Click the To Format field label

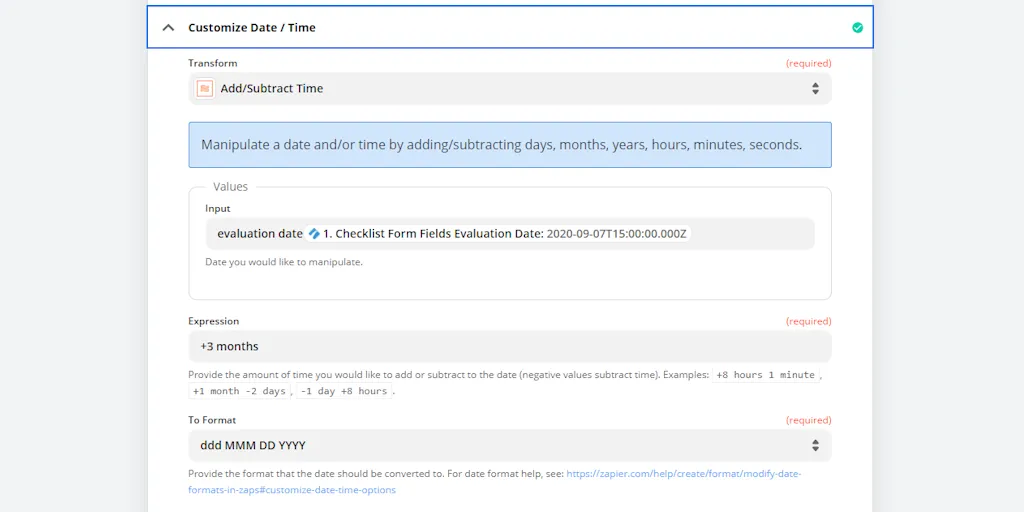click(x=212, y=420)
